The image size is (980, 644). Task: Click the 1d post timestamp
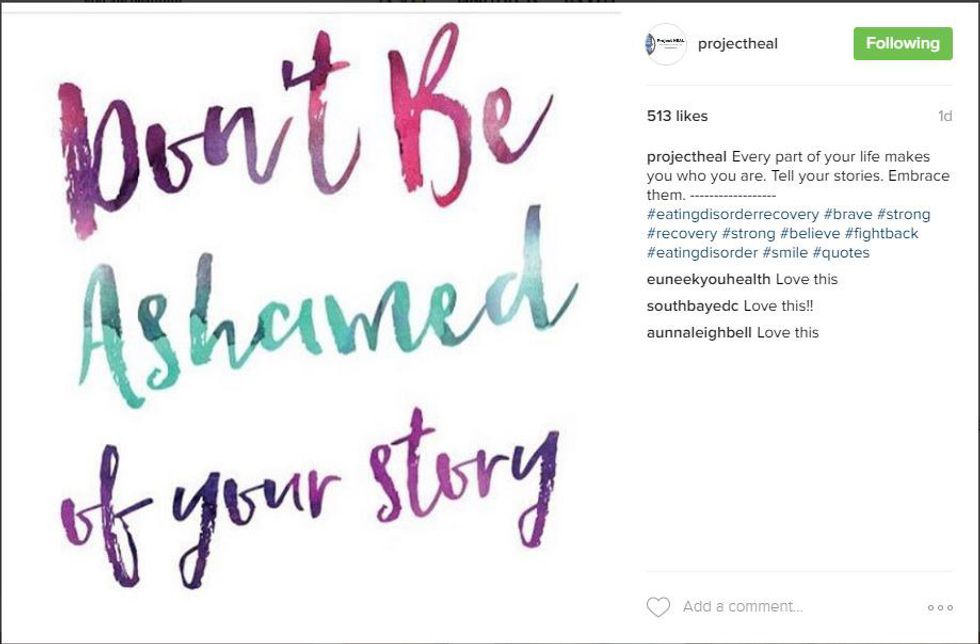[x=945, y=116]
